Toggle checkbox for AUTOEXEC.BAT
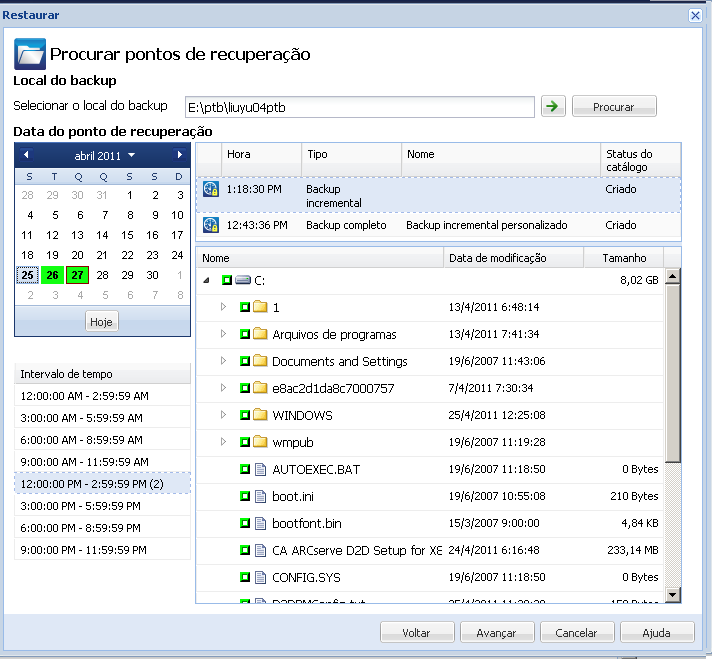 click(x=245, y=469)
